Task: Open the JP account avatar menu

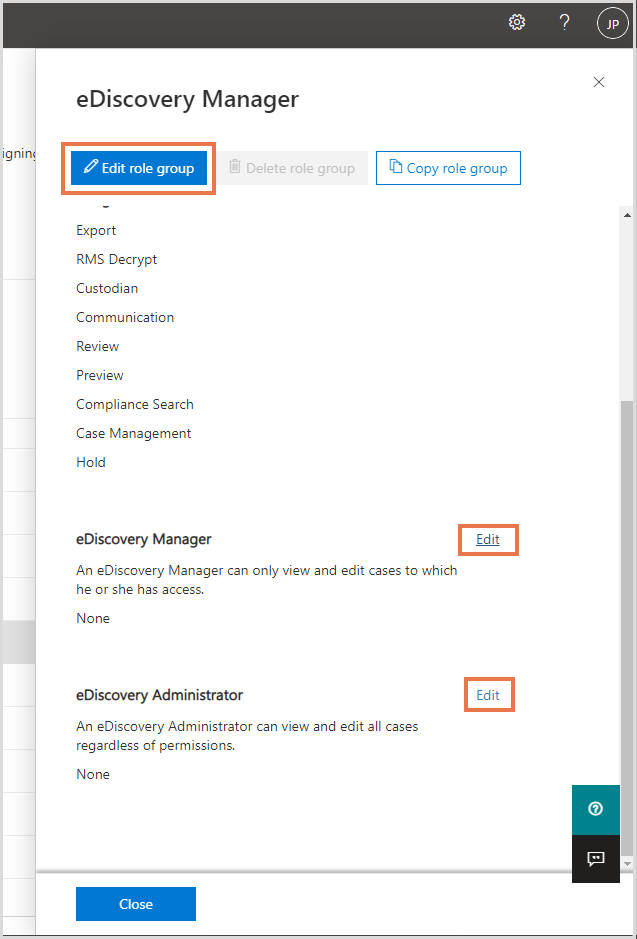Action: pos(612,22)
